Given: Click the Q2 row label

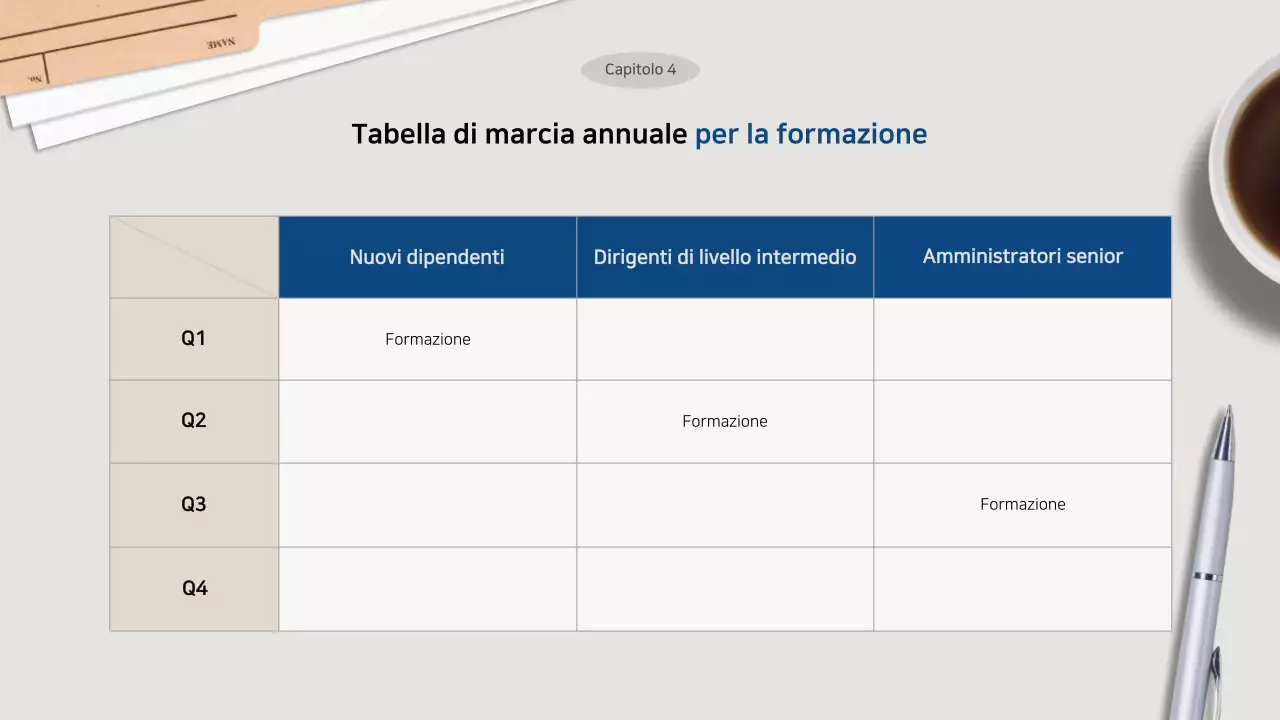Looking at the screenshot, I should (x=193, y=421).
